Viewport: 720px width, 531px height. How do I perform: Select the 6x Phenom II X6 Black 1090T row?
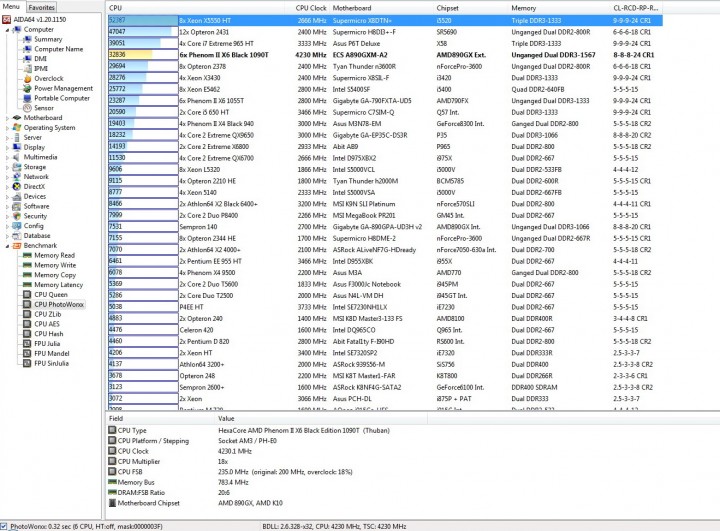point(385,55)
